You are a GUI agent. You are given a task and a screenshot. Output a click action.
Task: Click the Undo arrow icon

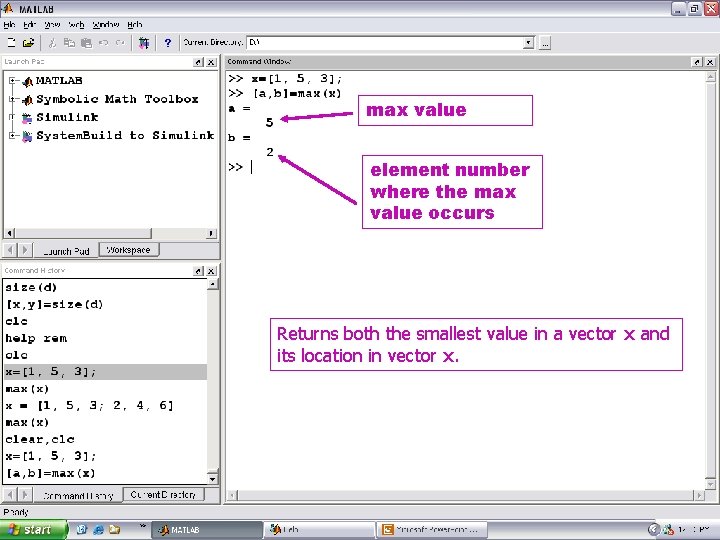[x=104, y=43]
